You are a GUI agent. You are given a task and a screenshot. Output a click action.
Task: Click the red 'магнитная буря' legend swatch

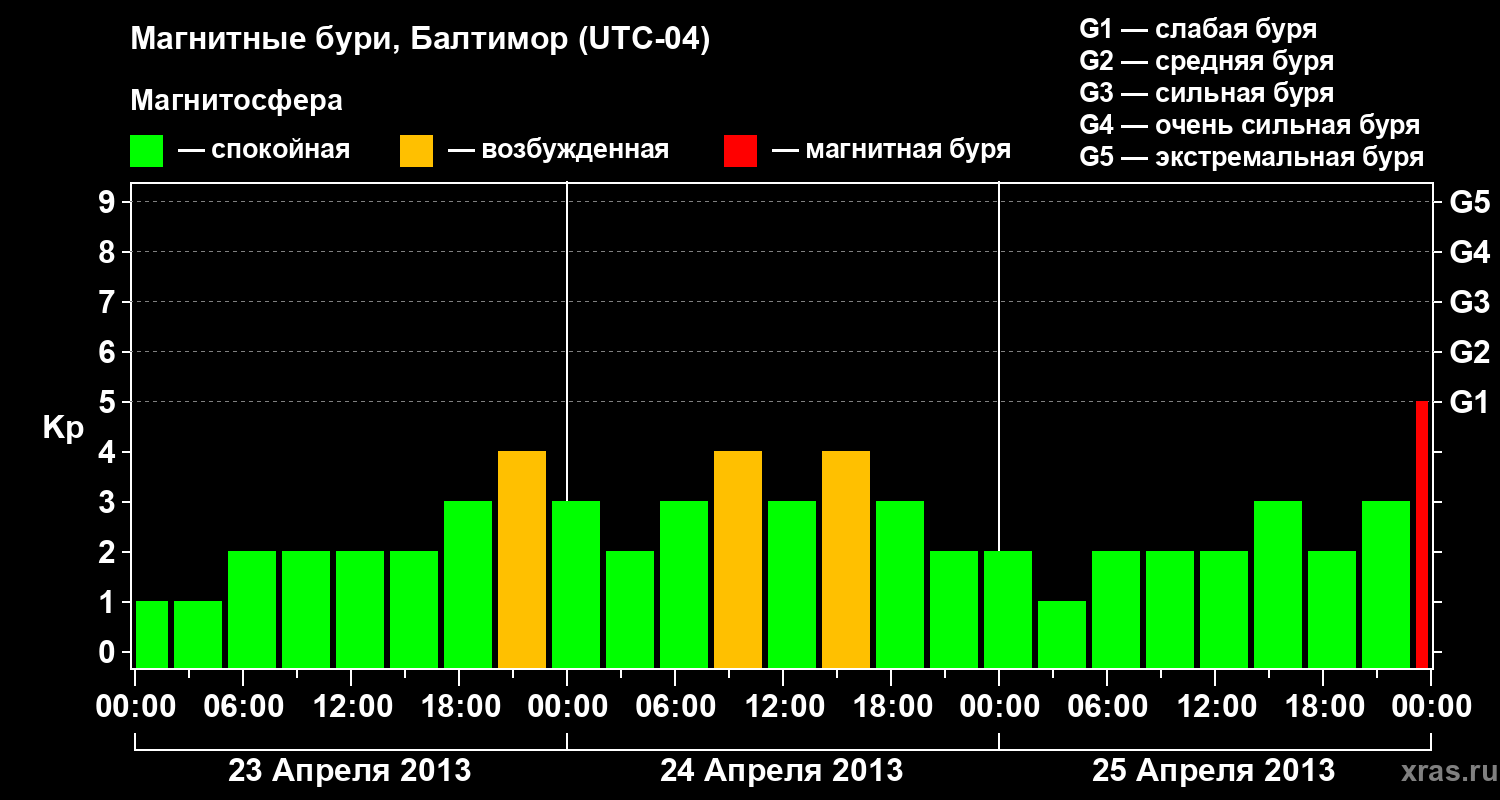[x=740, y=151]
